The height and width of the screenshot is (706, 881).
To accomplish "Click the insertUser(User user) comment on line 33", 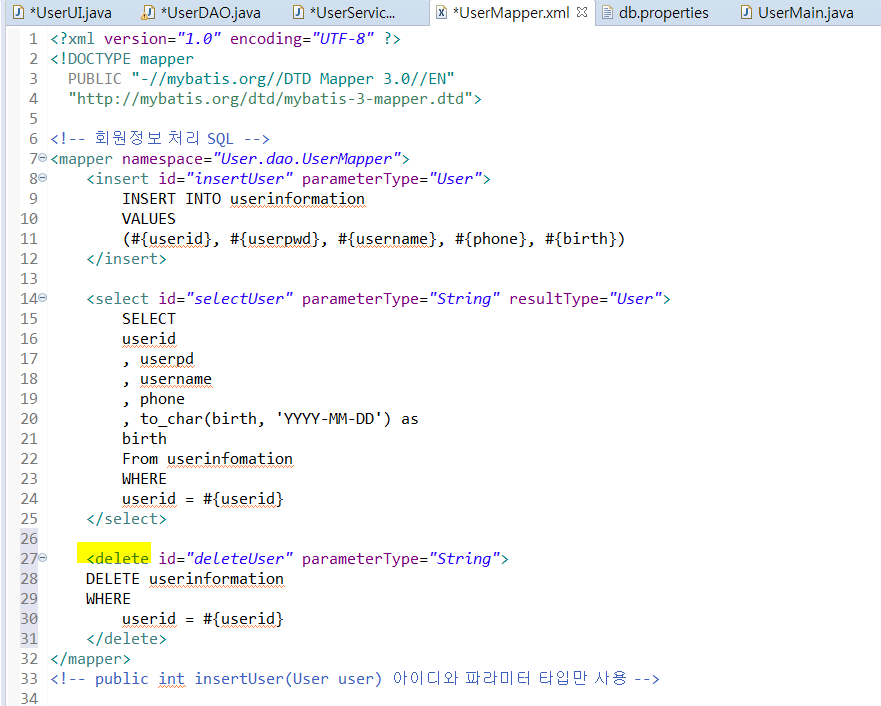I will (x=355, y=678).
